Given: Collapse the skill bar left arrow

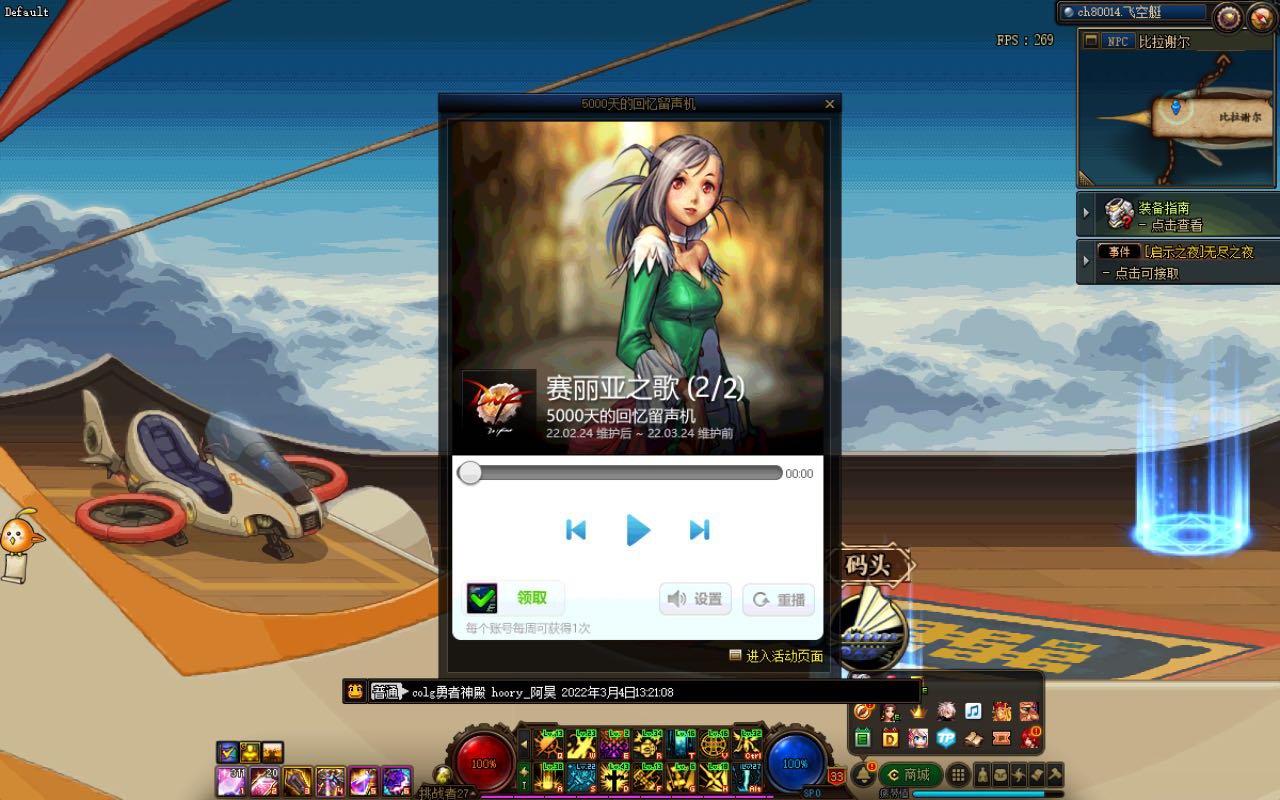Looking at the screenshot, I should tap(524, 744).
